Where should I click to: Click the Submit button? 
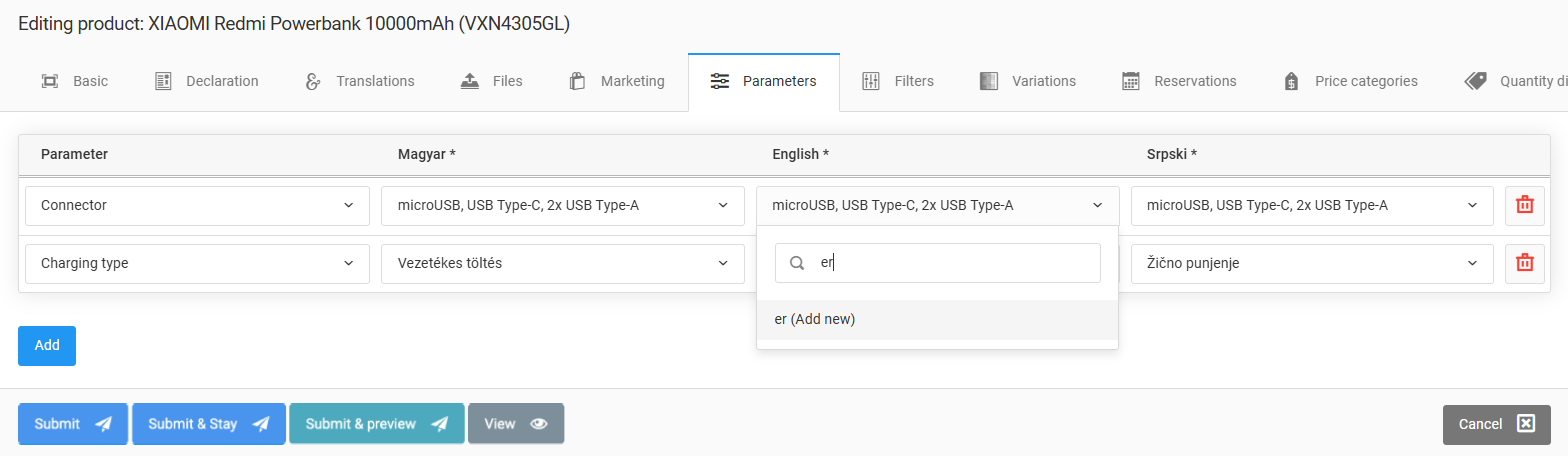(73, 424)
